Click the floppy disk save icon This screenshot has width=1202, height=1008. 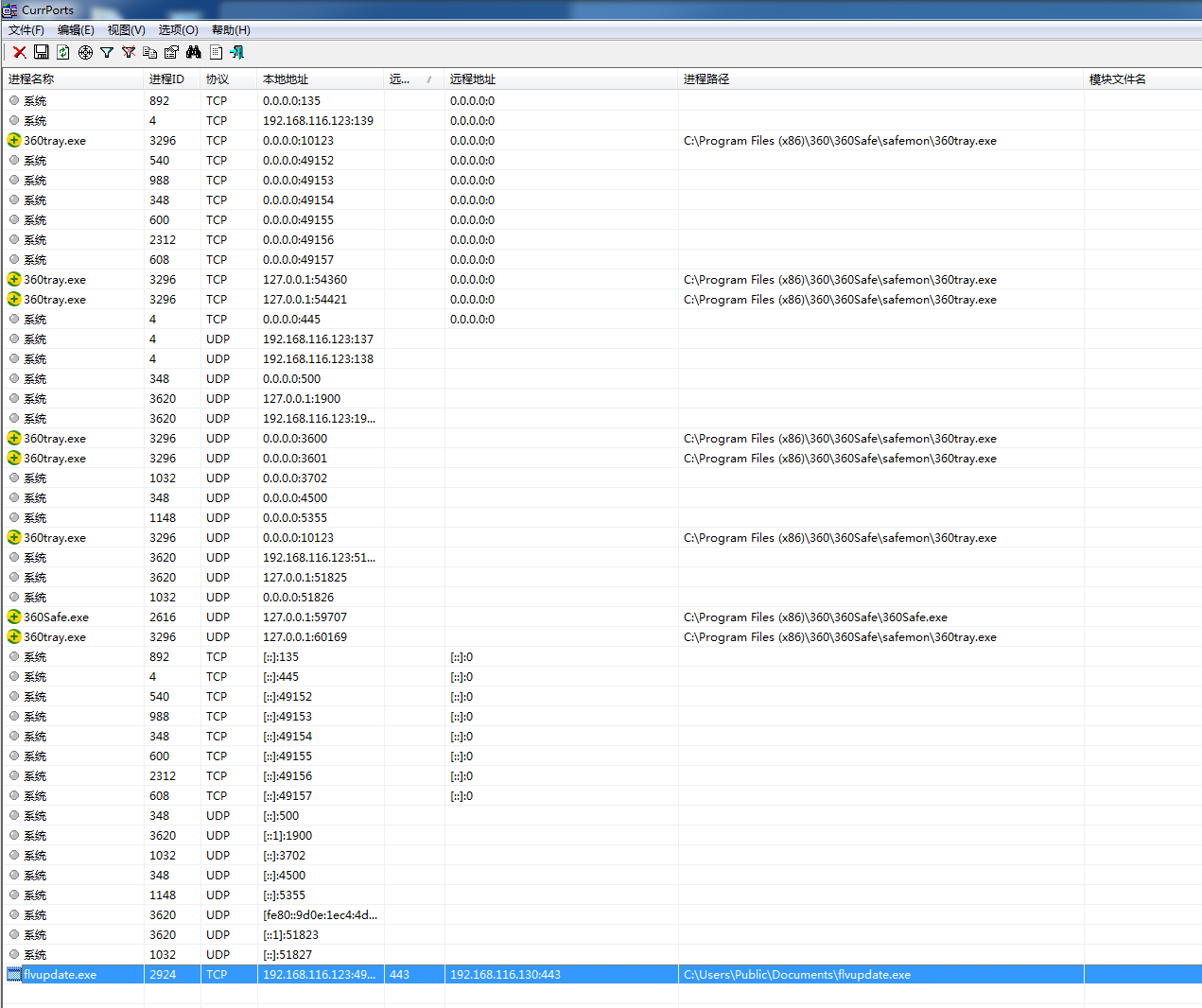tap(42, 52)
